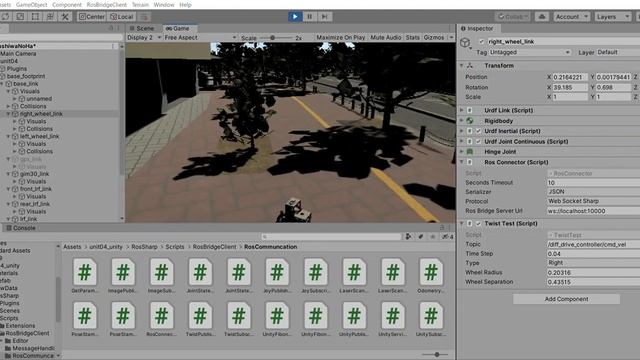640x360 pixels.
Task: Click the Add Component button
Action: (x=566, y=299)
